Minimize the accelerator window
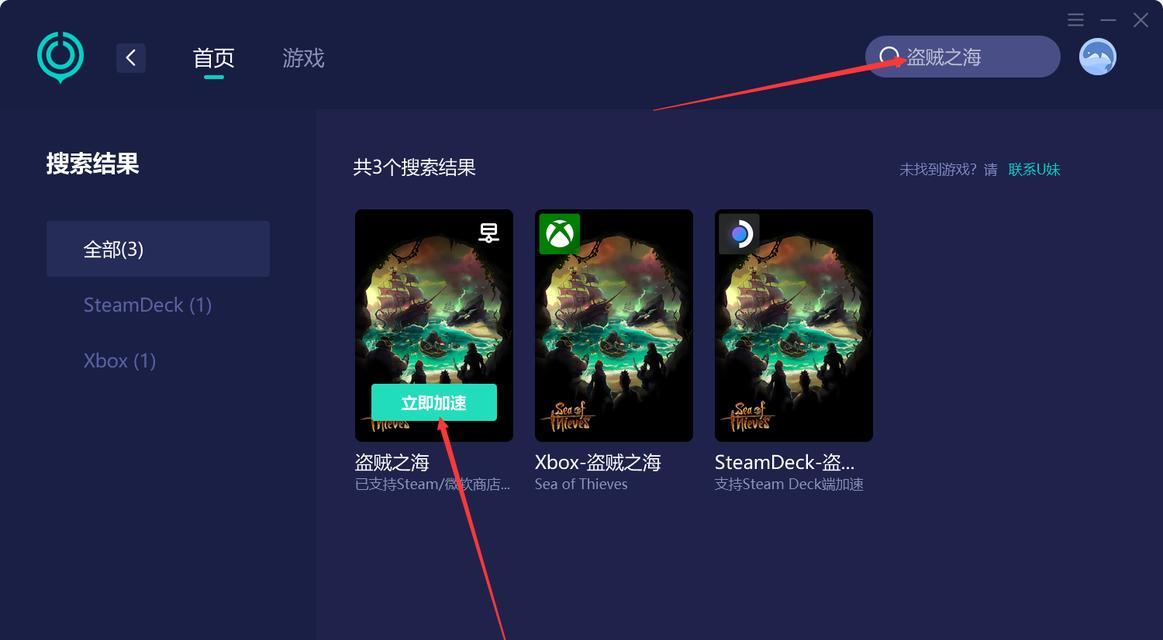Image resolution: width=1163 pixels, height=640 pixels. (x=1108, y=20)
